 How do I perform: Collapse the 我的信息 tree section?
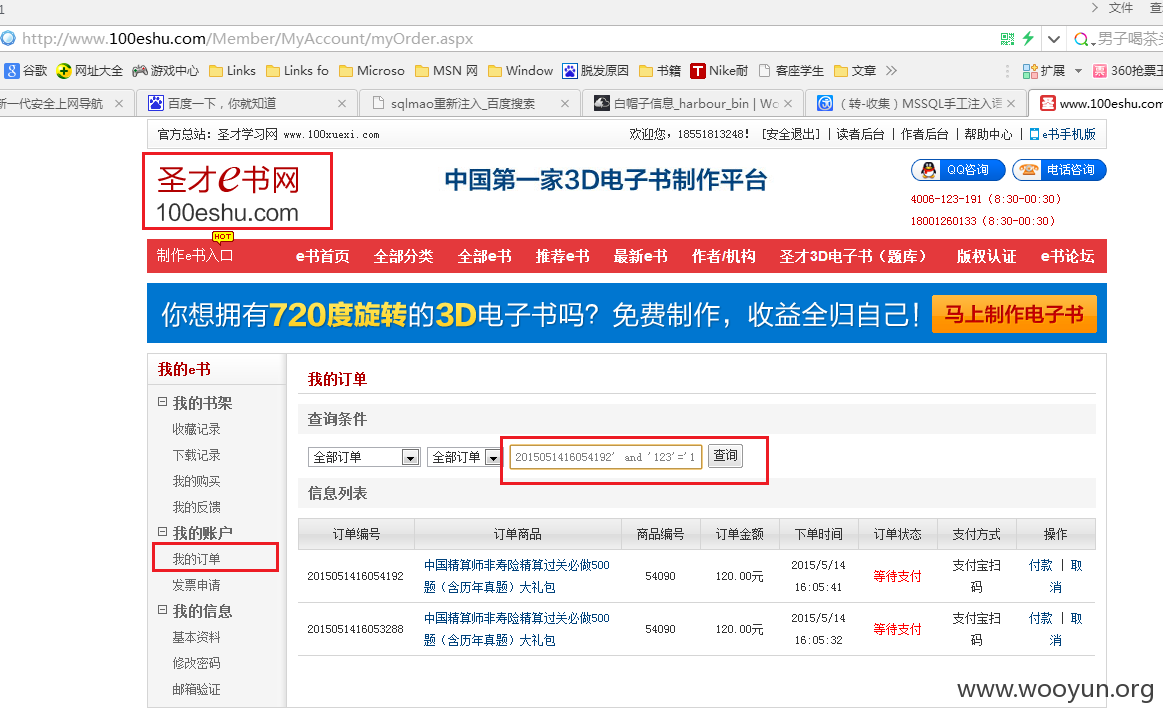162,610
